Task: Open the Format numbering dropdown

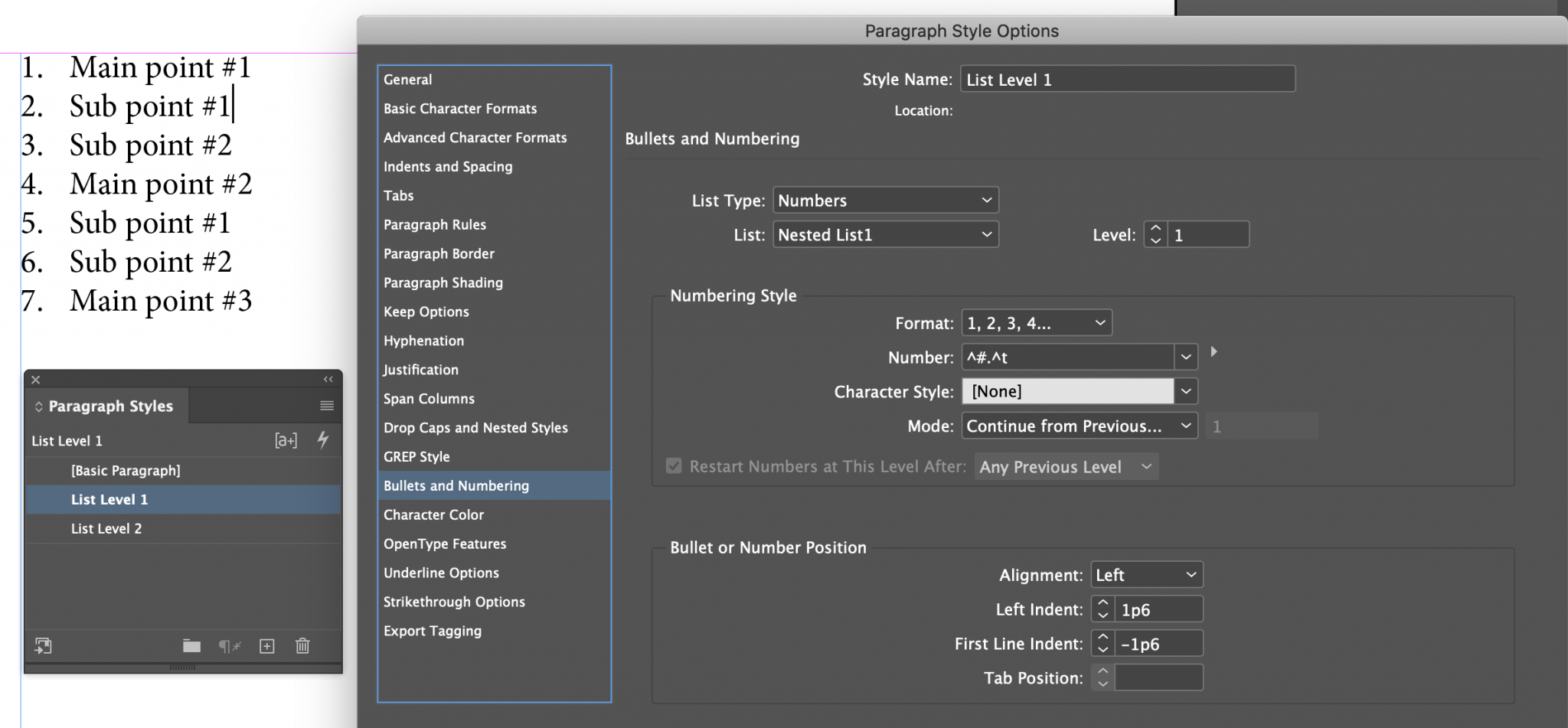Action: [1035, 322]
